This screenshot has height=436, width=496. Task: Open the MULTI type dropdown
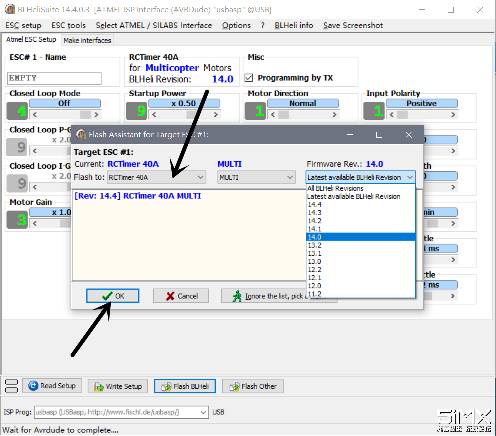[x=256, y=177]
